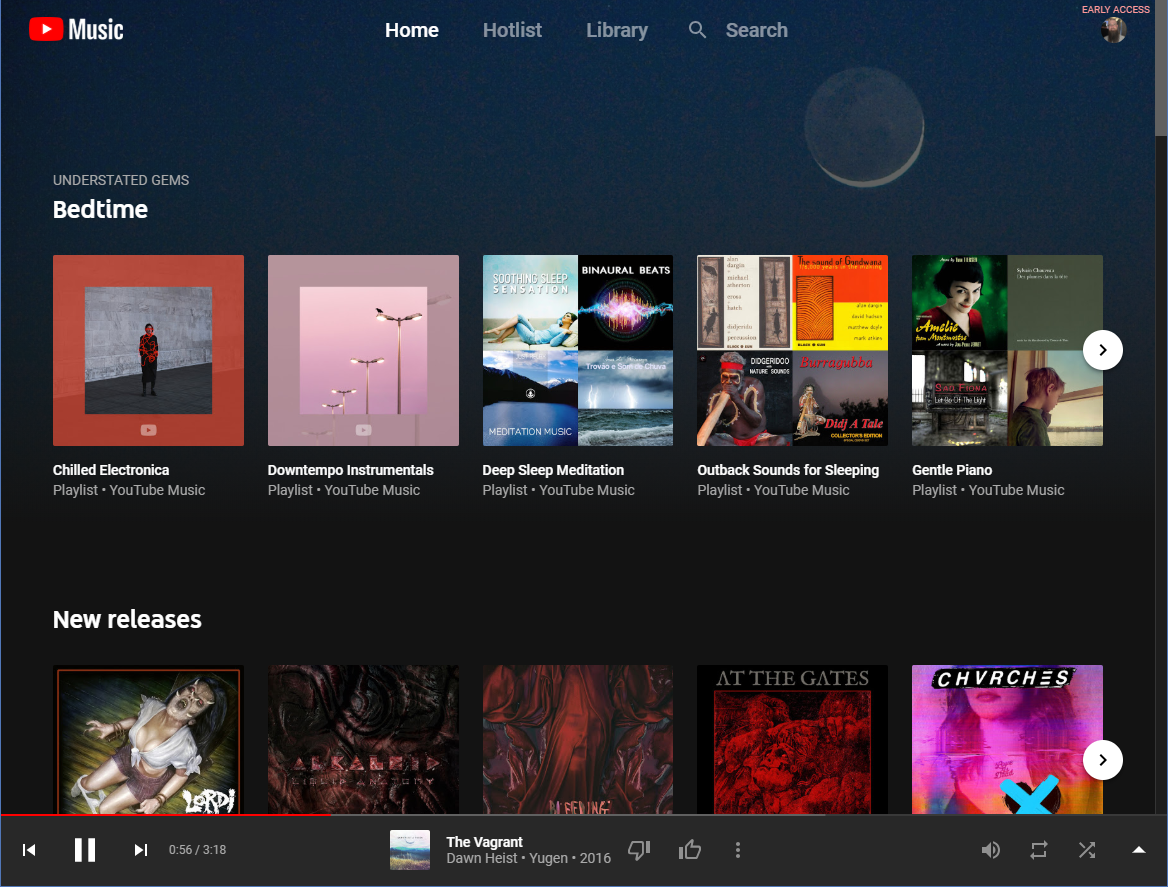
Task: Open Deep Sleep Meditation playlist thumbnail
Action: click(578, 351)
